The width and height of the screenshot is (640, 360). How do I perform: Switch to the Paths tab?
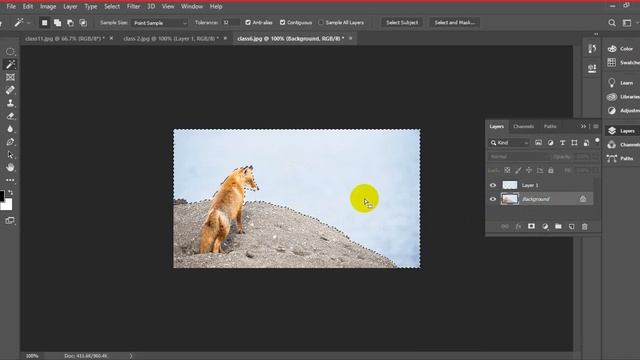[x=550, y=127]
